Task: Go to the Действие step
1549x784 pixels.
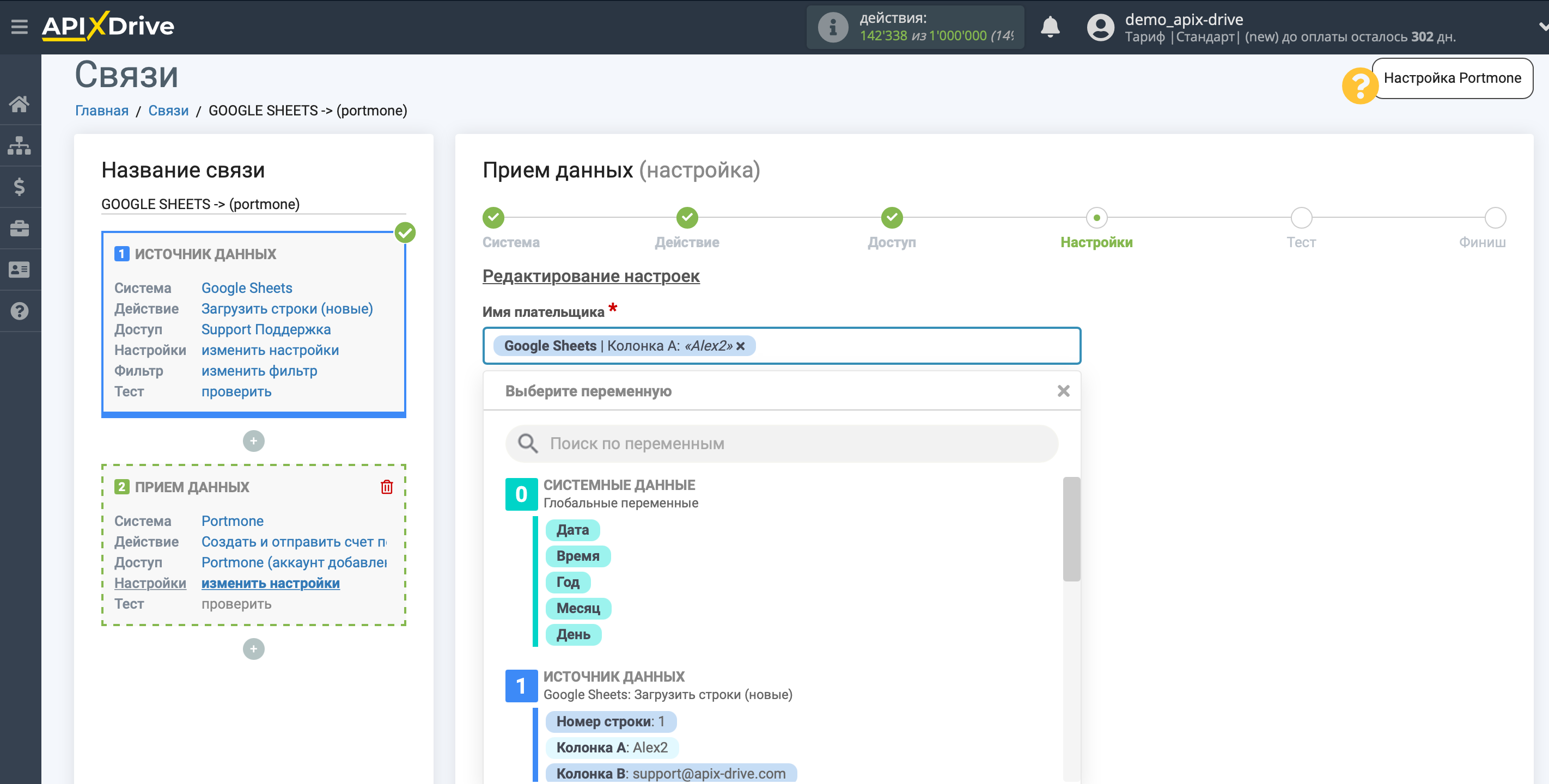Action: (687, 218)
